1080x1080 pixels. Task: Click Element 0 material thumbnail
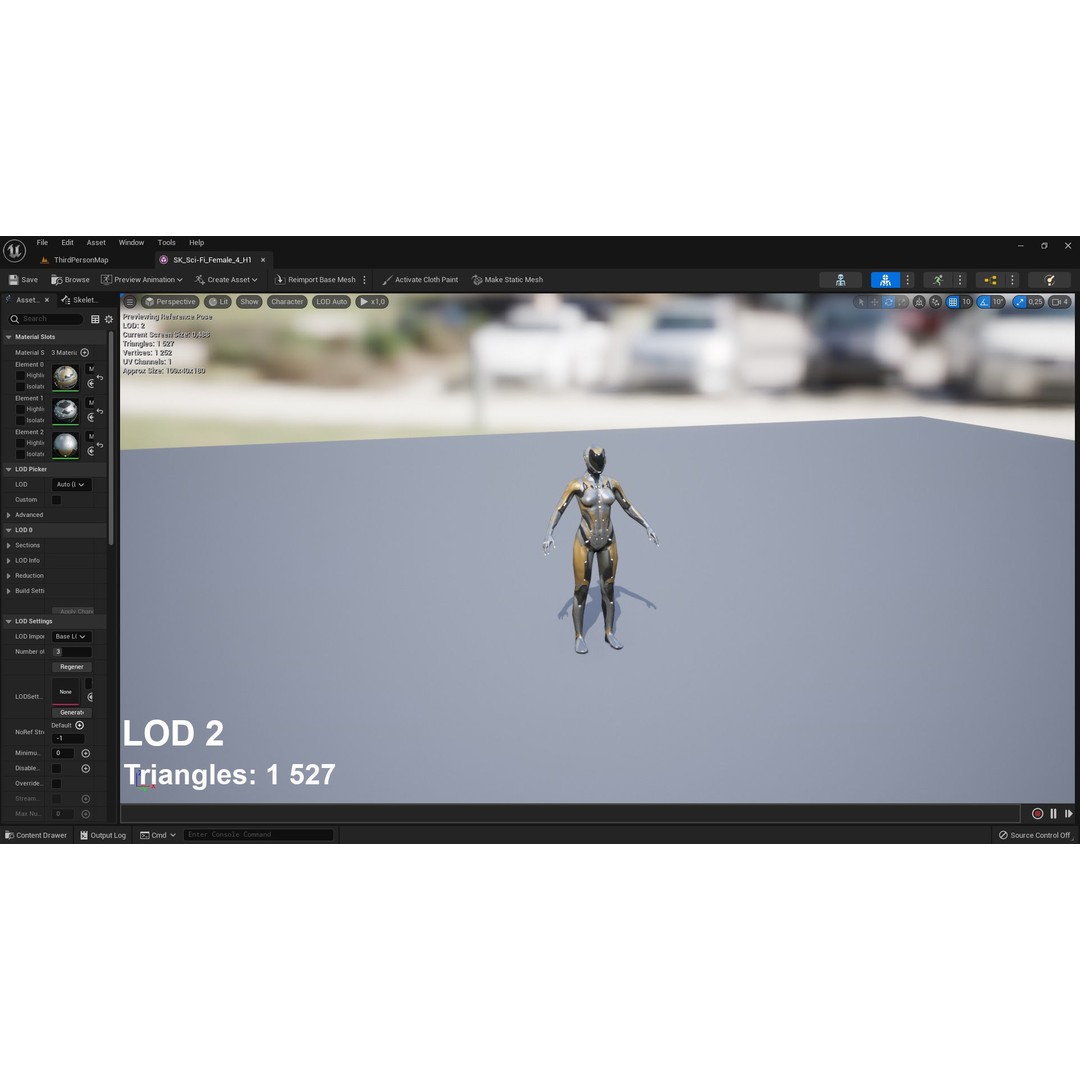coord(65,378)
